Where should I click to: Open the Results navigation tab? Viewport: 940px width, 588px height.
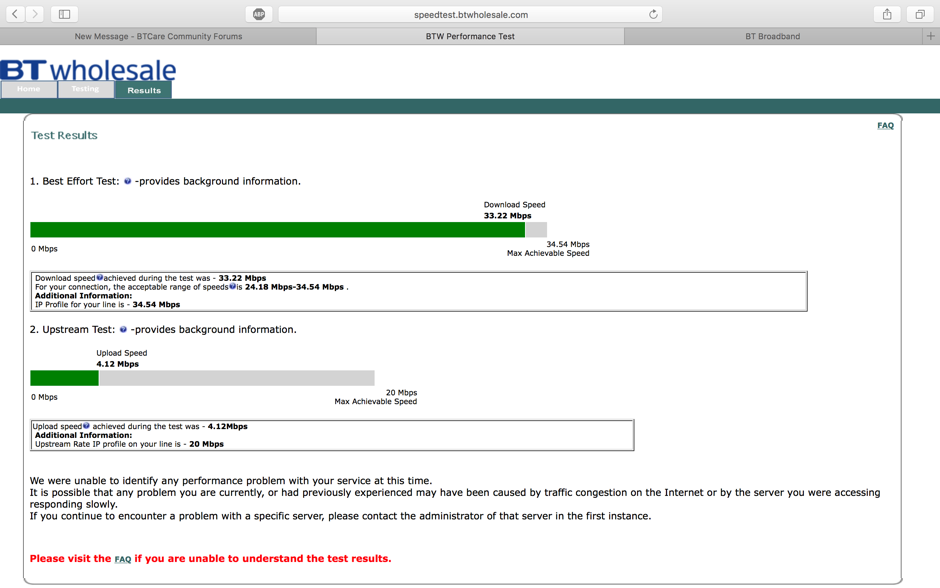pos(144,90)
